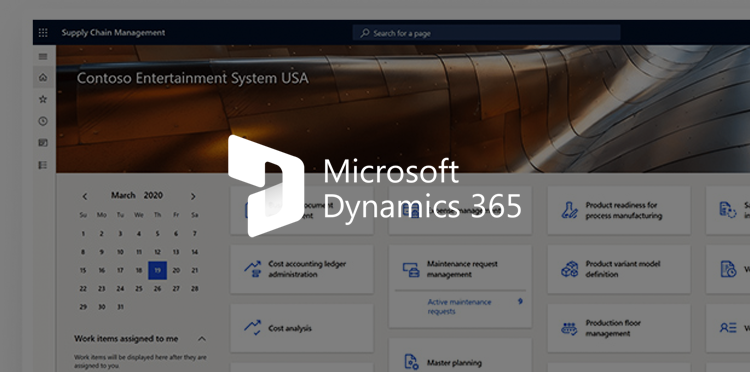The width and height of the screenshot is (750, 372).
Task: Click Product readiness flask icon
Action: (x=569, y=210)
